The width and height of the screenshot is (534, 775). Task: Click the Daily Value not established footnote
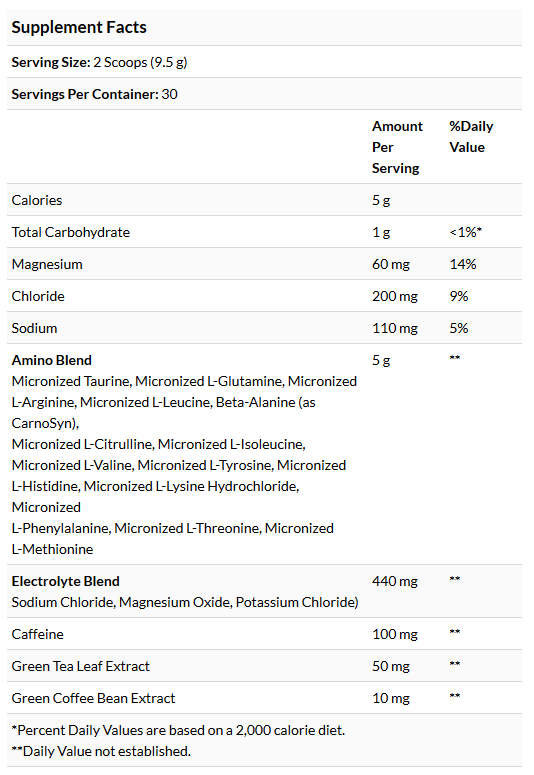[101, 751]
